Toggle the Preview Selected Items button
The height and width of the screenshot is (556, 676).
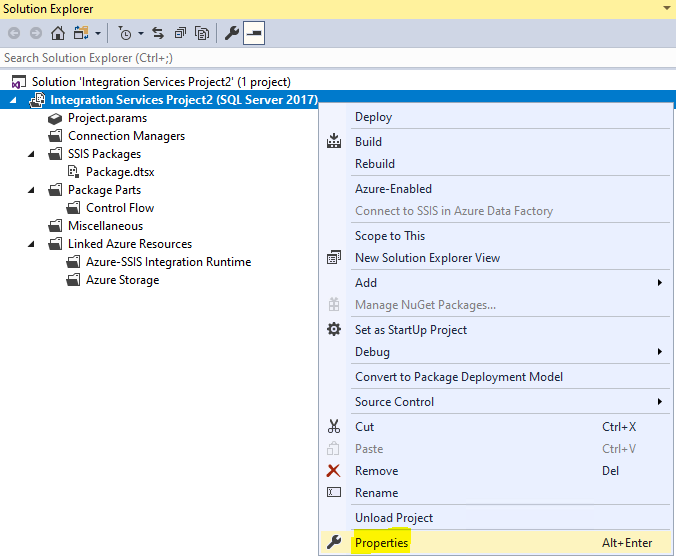[254, 33]
